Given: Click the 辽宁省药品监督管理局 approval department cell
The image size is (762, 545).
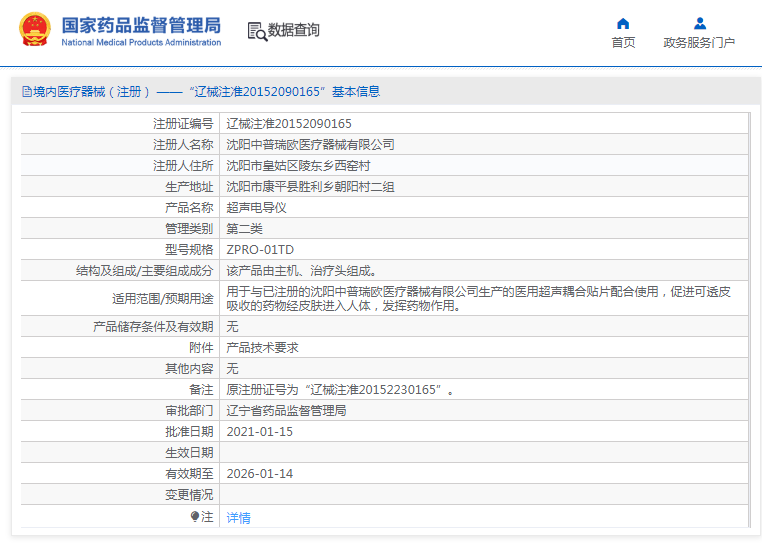Looking at the screenshot, I should pyautogui.click(x=286, y=411).
